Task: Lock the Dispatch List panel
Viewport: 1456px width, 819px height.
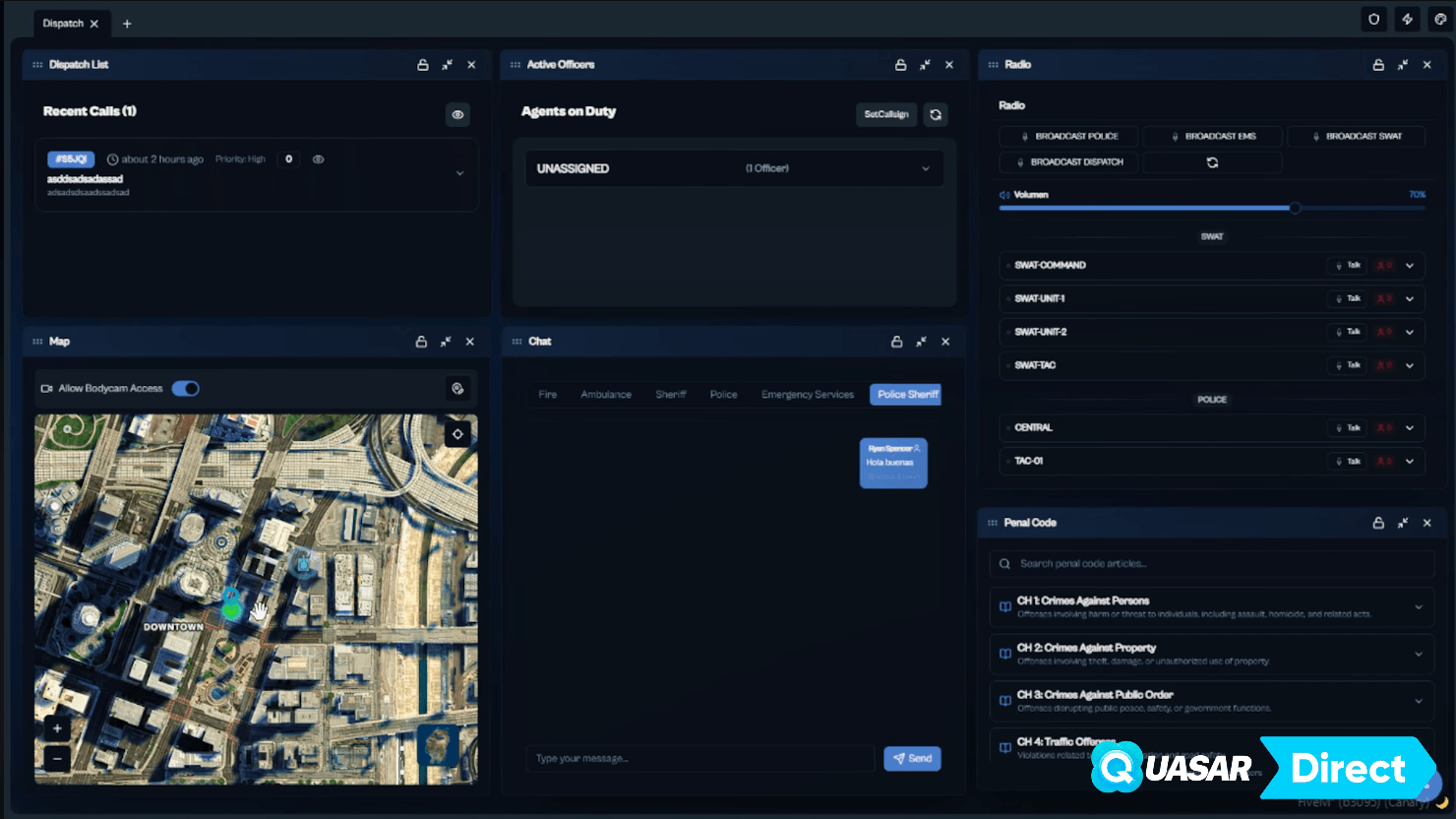Action: [x=423, y=65]
